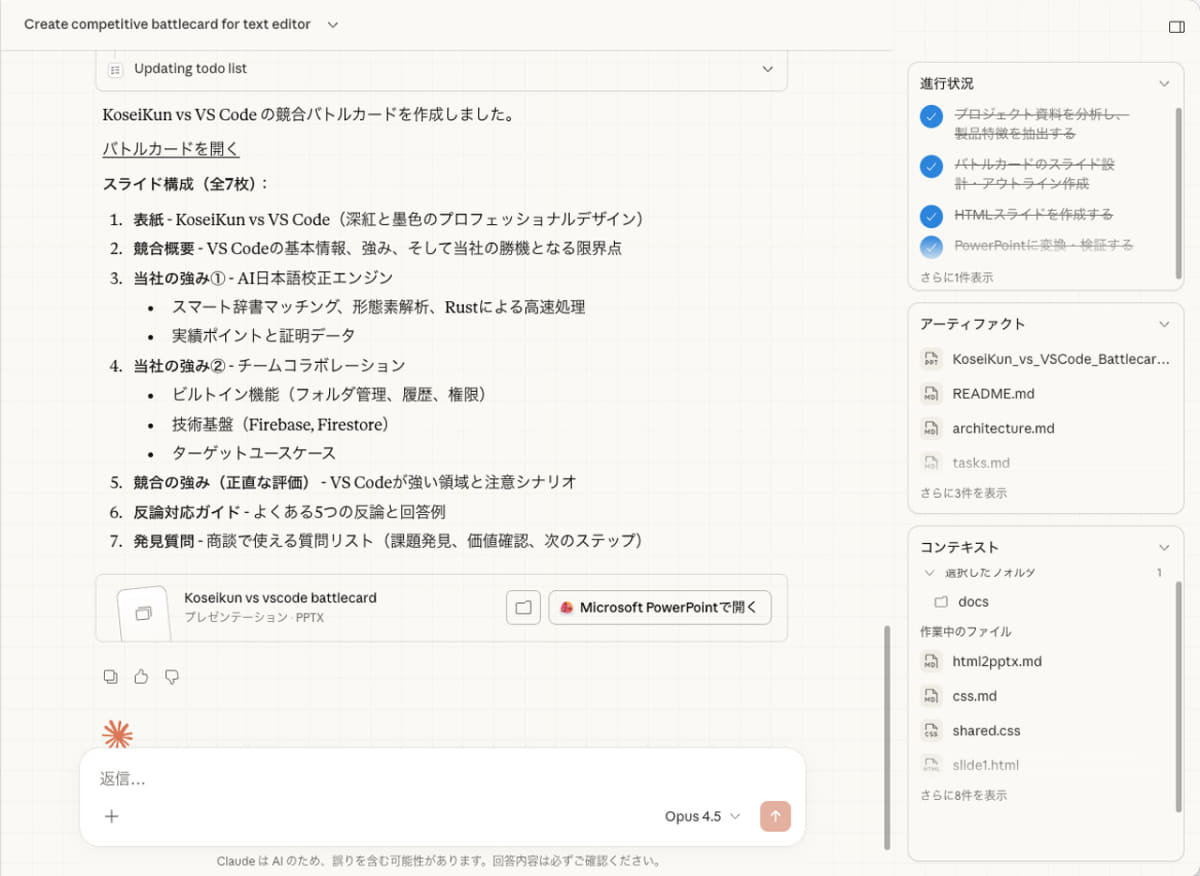The width and height of the screenshot is (1200, 876).
Task: Click the artifact preview icon beside the PowerPoint button
Action: (x=522, y=607)
